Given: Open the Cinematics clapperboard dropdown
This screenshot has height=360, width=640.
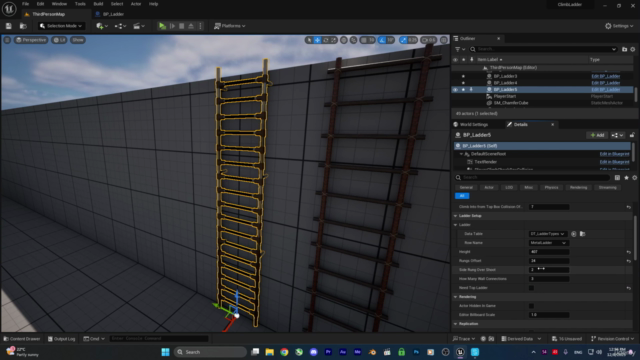Looking at the screenshot, I should click(x=139, y=26).
